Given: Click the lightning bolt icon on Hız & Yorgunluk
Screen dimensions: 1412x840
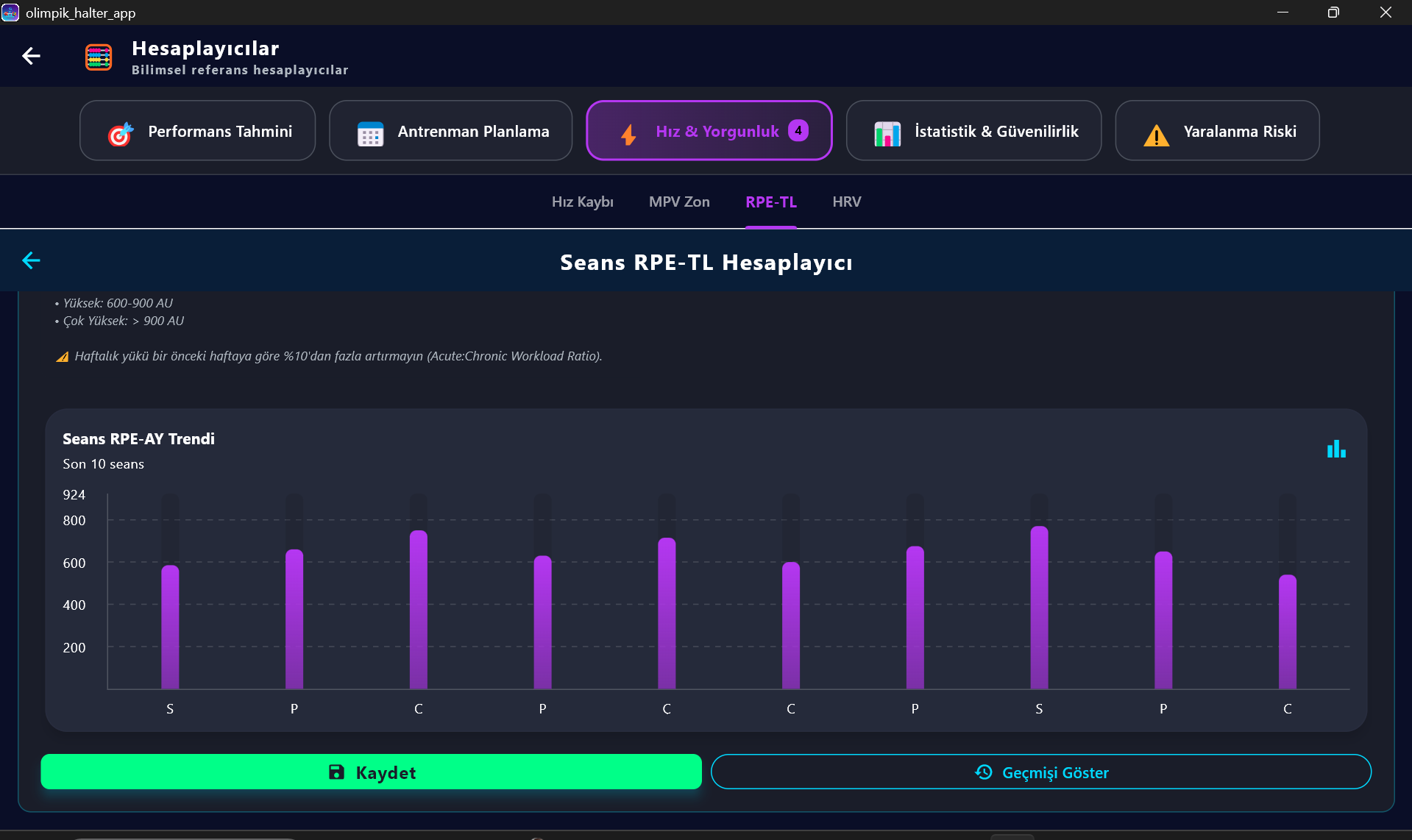Looking at the screenshot, I should point(628,134).
